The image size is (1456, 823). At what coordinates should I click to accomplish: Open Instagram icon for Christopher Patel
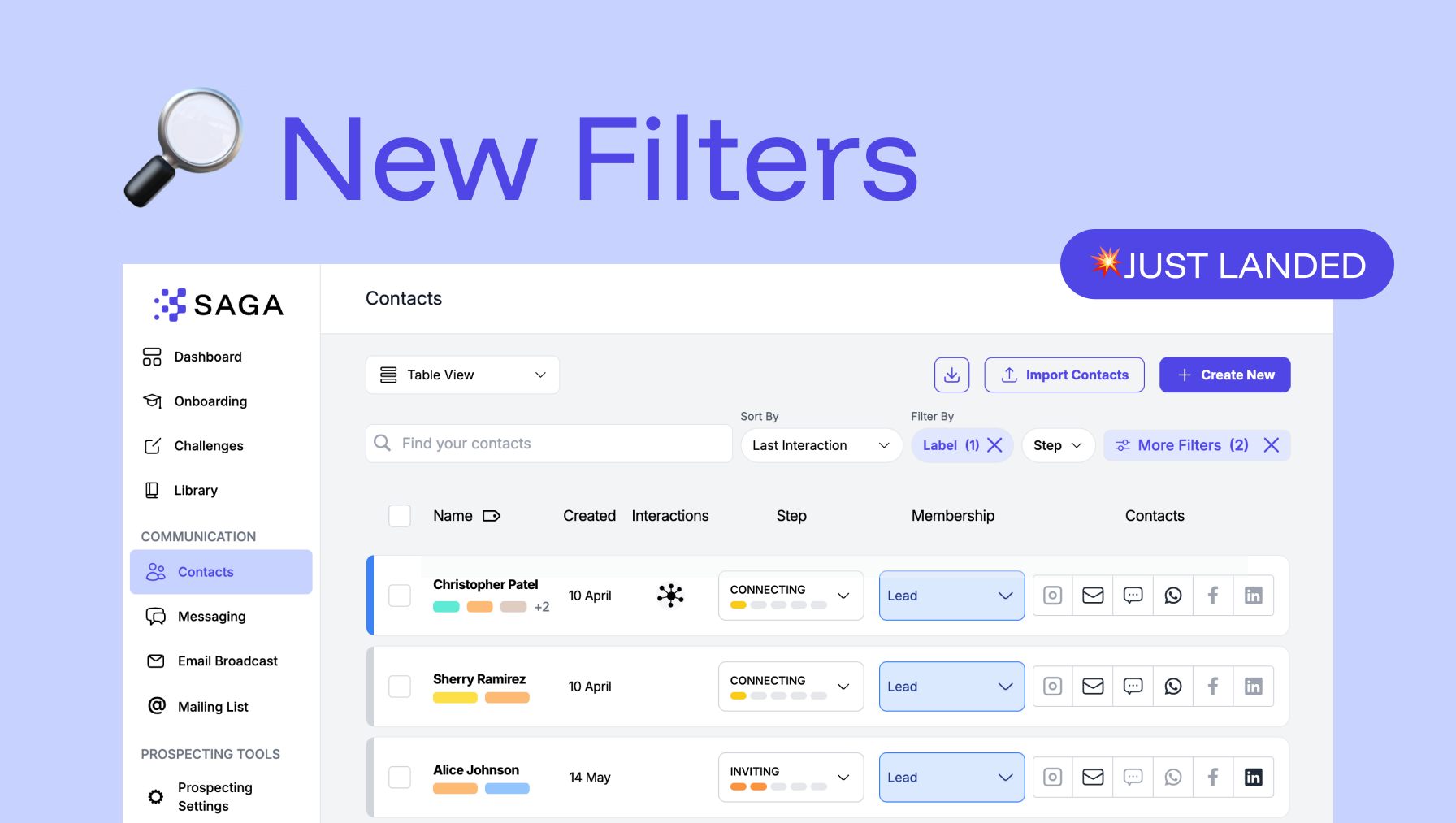(x=1052, y=596)
